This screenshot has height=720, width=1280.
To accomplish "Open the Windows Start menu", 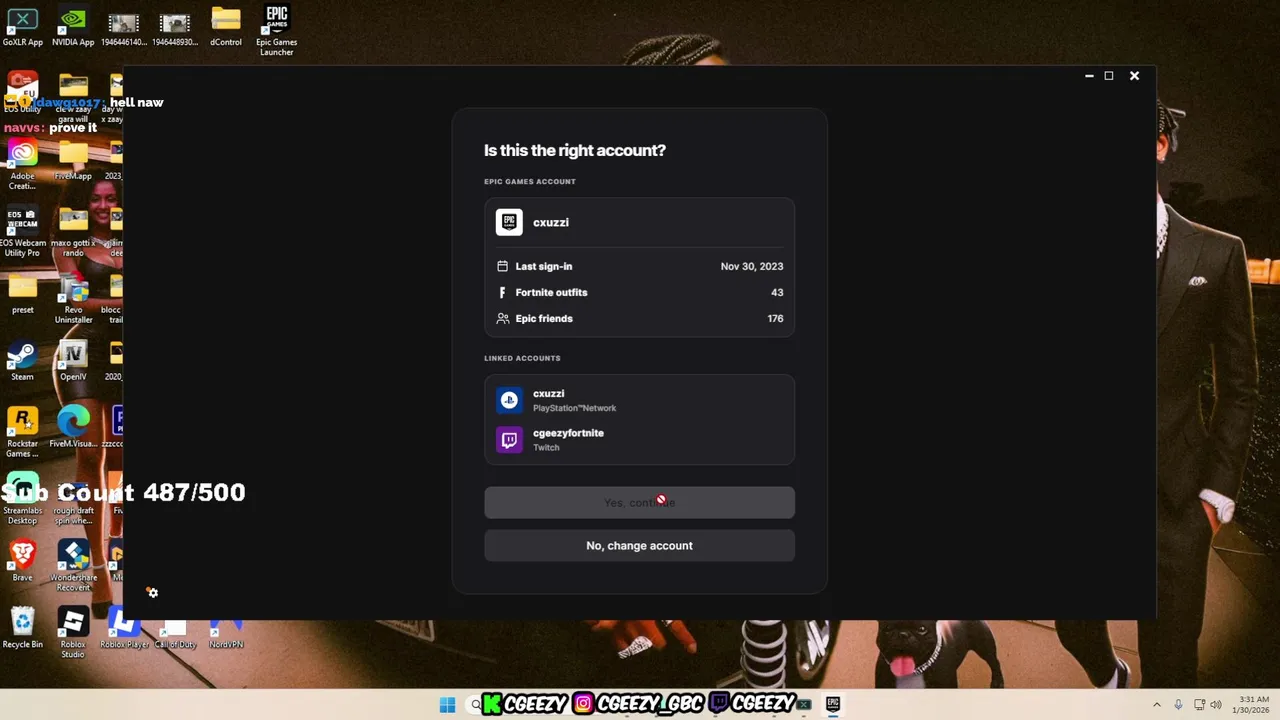I will [x=447, y=704].
